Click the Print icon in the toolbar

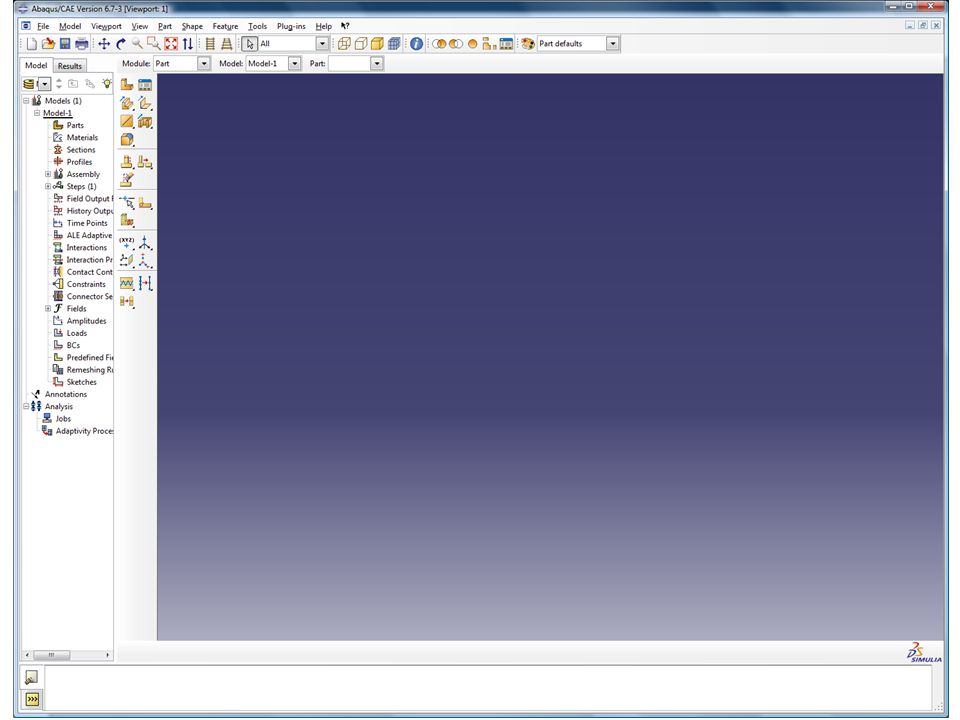point(81,44)
